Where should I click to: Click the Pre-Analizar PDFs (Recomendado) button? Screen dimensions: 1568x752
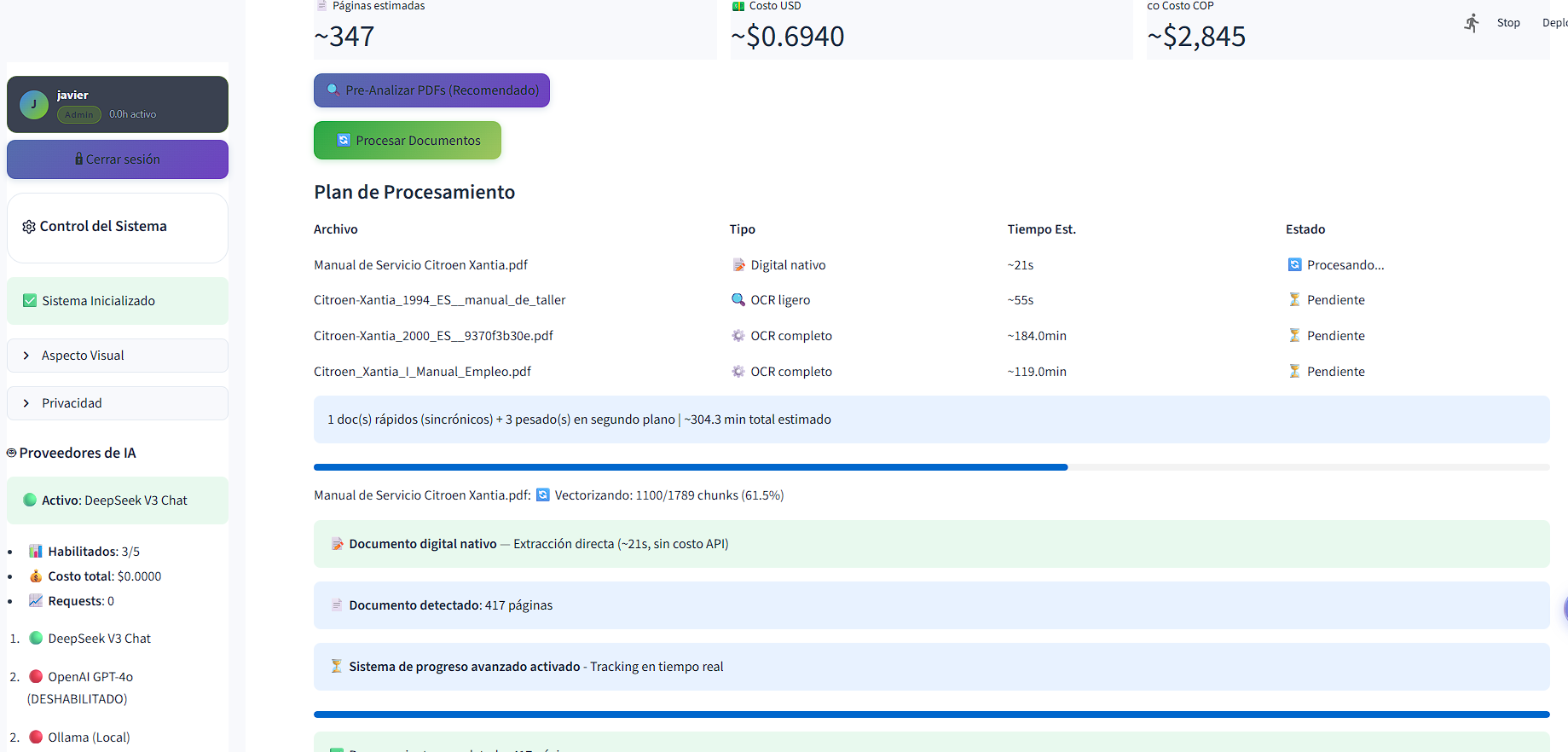(x=431, y=90)
